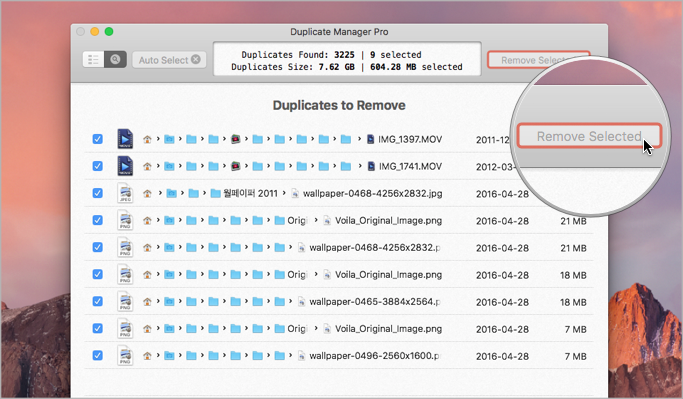Click the file name wallpaper-0465-3884x2564
This screenshot has width=683, height=399.
(375, 301)
